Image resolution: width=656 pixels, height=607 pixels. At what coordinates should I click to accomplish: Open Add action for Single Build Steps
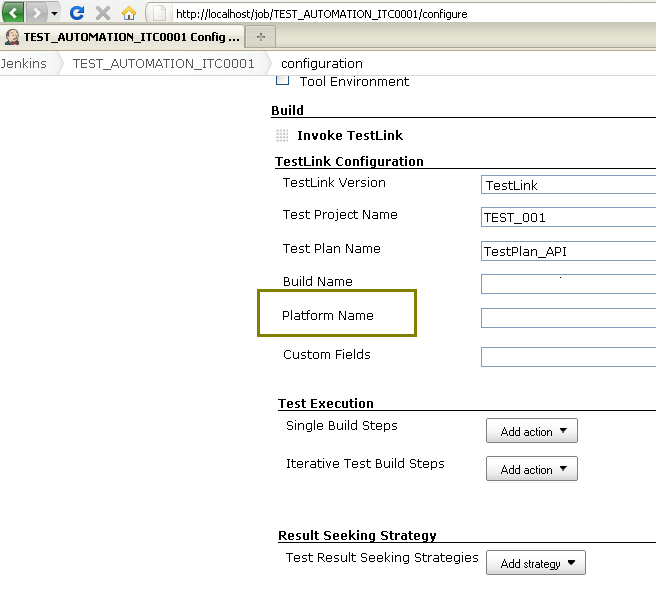tap(531, 431)
